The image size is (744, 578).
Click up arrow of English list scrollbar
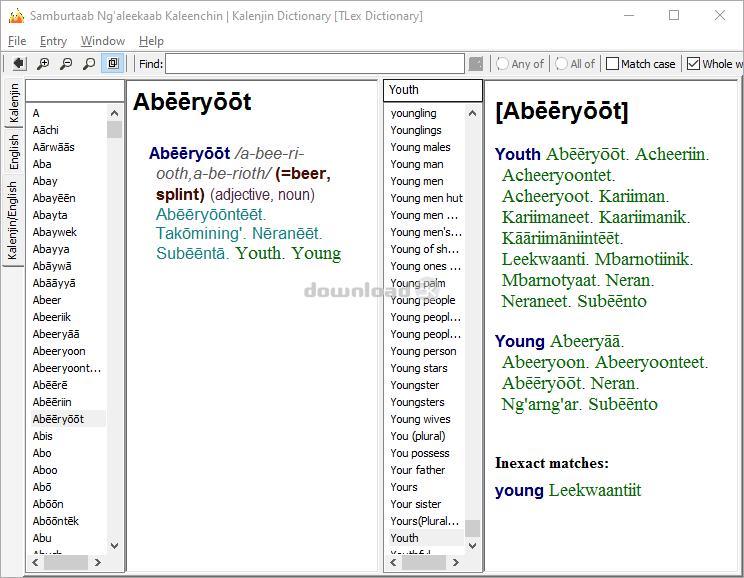coord(472,113)
